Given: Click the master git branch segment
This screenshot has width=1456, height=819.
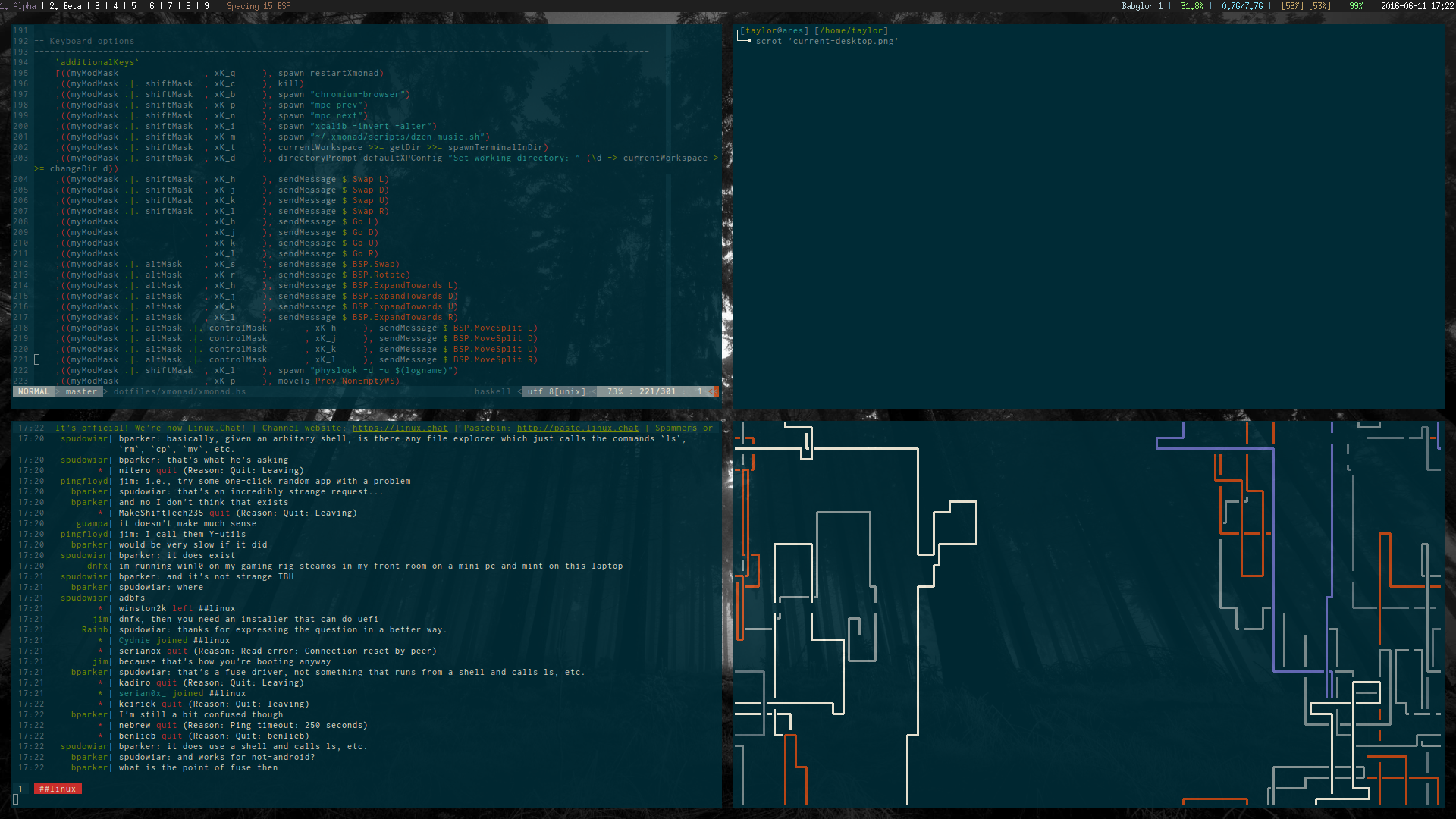Looking at the screenshot, I should coord(81,392).
